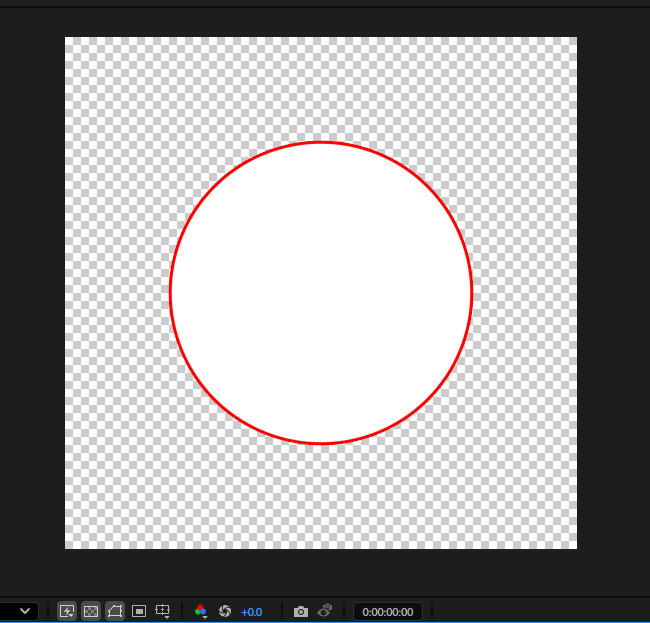The width and height of the screenshot is (650, 623).
Task: Open grid and guide options
Action: [164, 611]
